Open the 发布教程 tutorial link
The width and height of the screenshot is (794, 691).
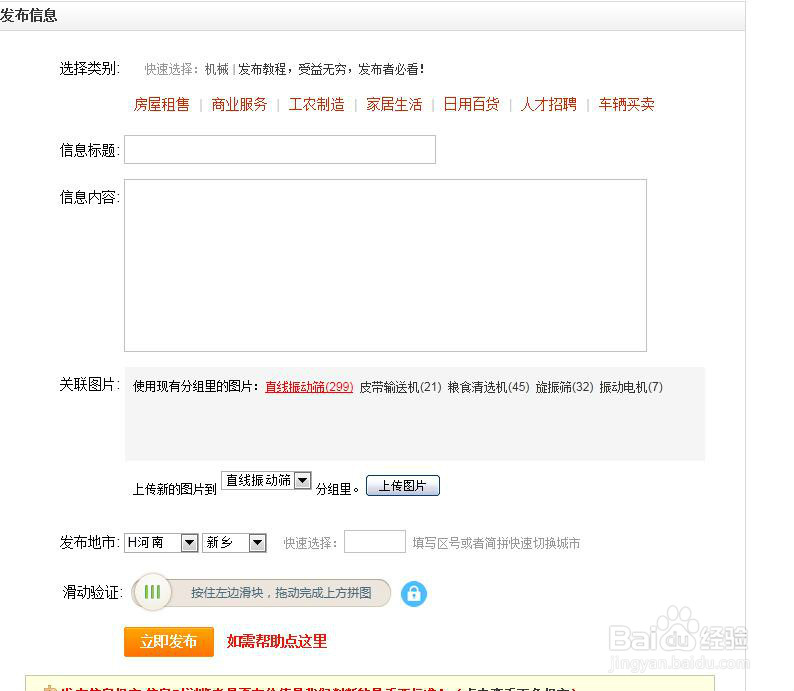(x=331, y=69)
